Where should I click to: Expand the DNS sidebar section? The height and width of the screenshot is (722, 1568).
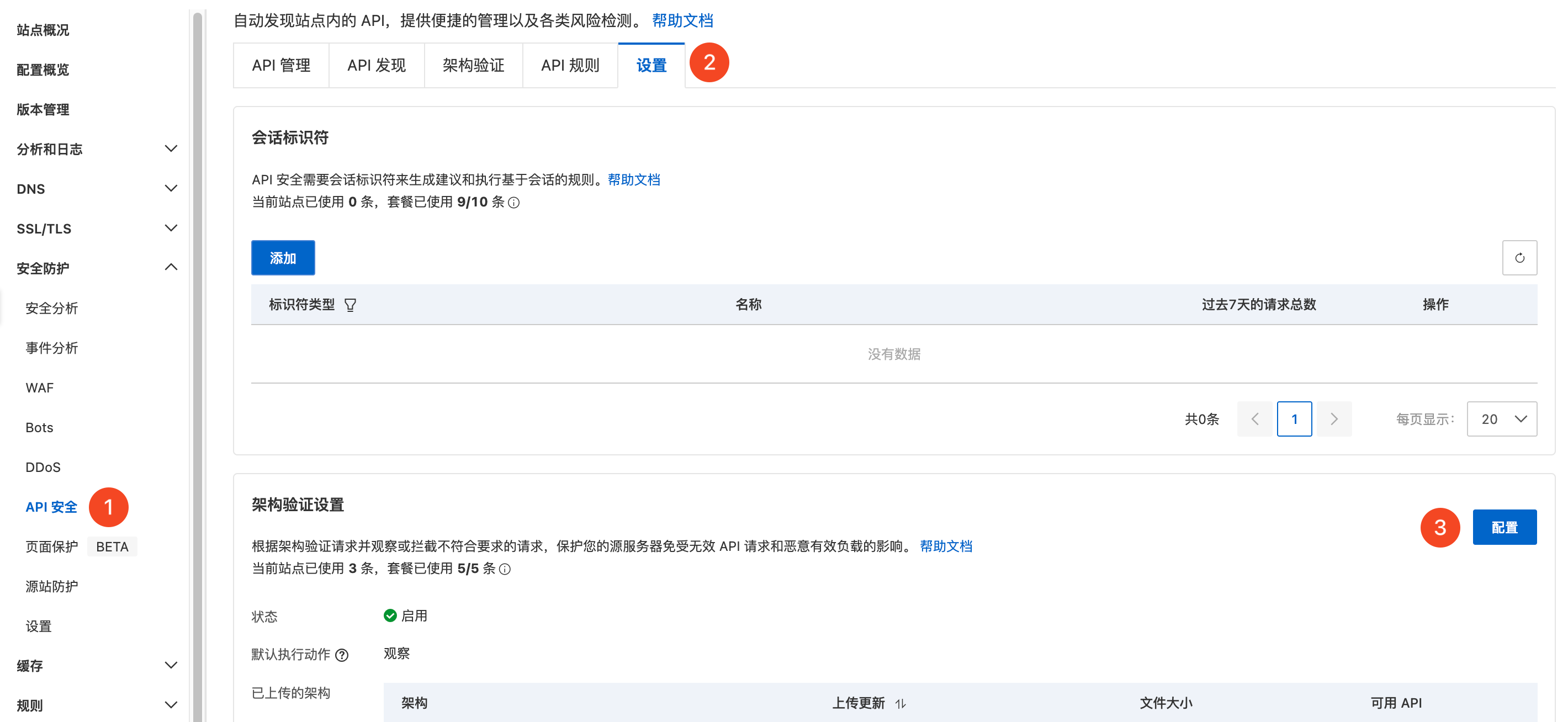(171, 189)
